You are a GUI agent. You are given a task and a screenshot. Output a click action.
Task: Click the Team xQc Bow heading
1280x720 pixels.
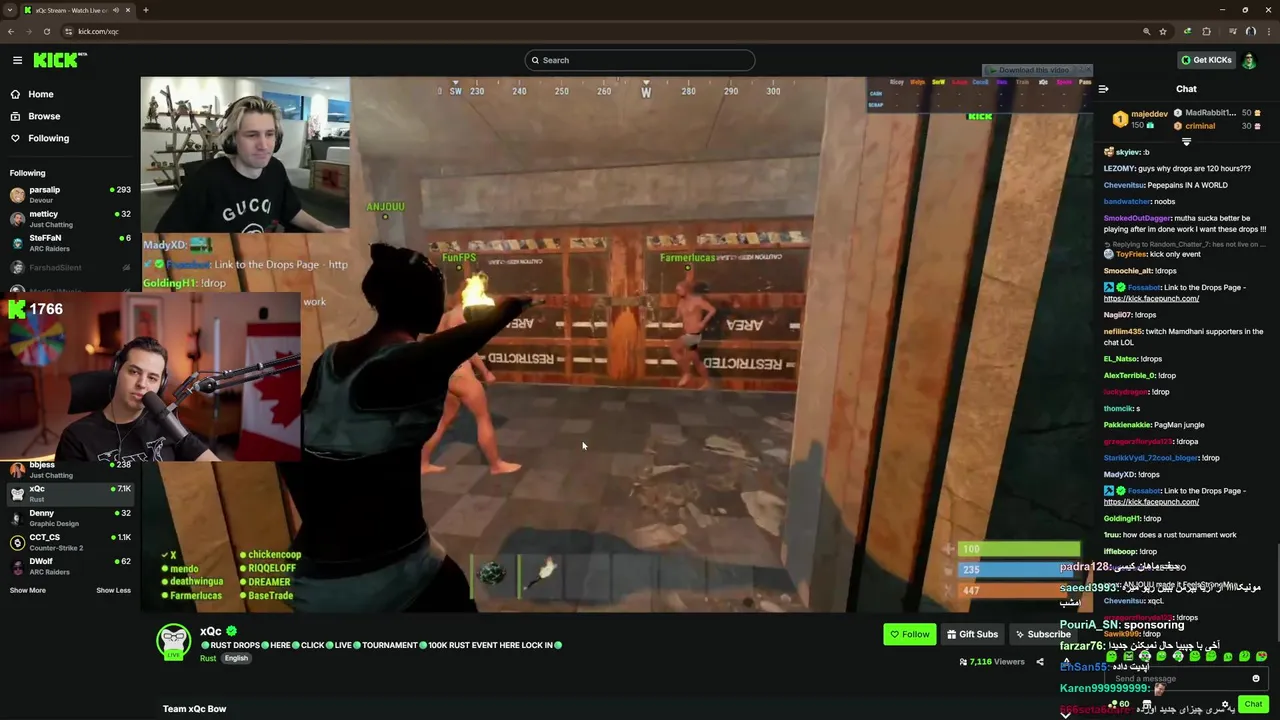195,709
